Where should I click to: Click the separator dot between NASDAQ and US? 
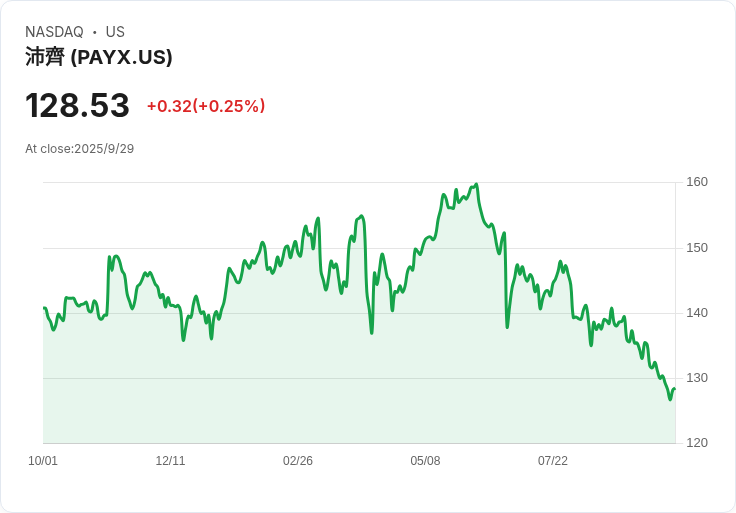pyautogui.click(x=95, y=32)
